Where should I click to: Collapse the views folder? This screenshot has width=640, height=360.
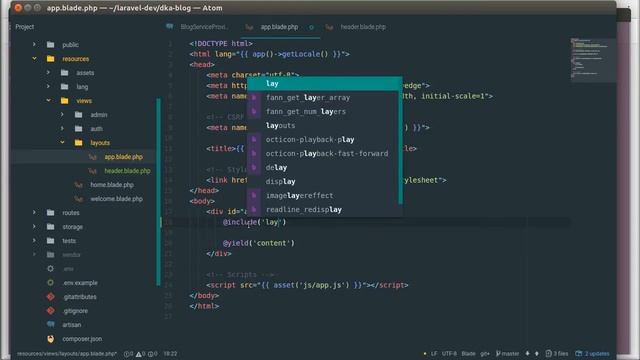[x=48, y=100]
